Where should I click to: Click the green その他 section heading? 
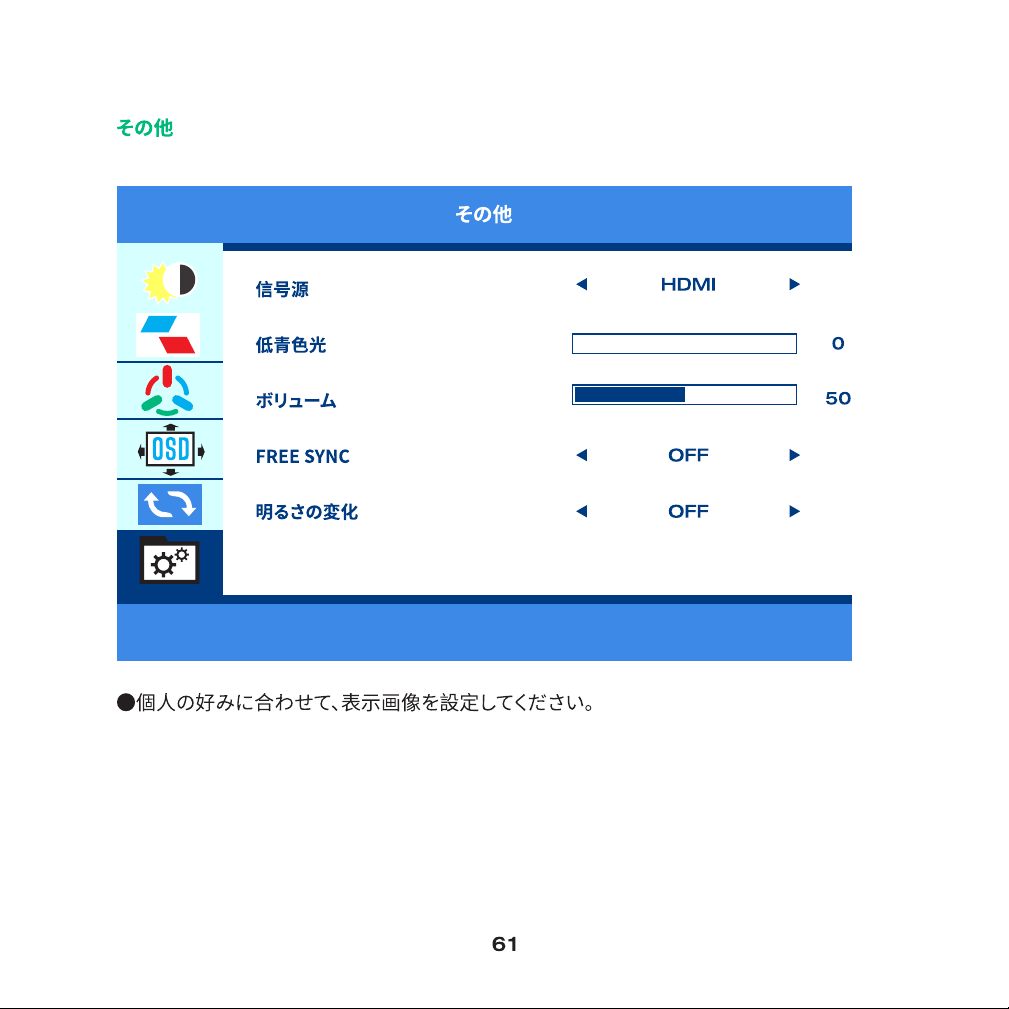[x=145, y=127]
